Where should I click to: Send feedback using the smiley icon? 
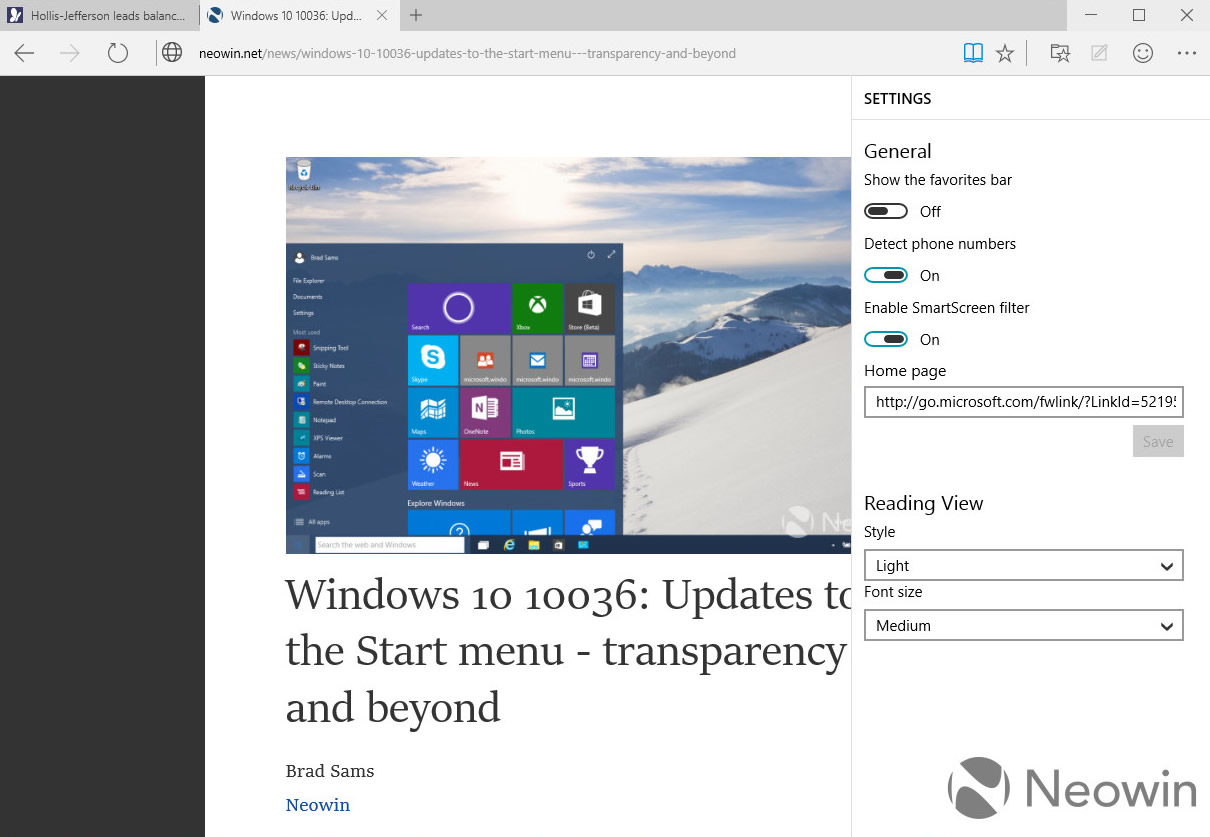tap(1143, 54)
